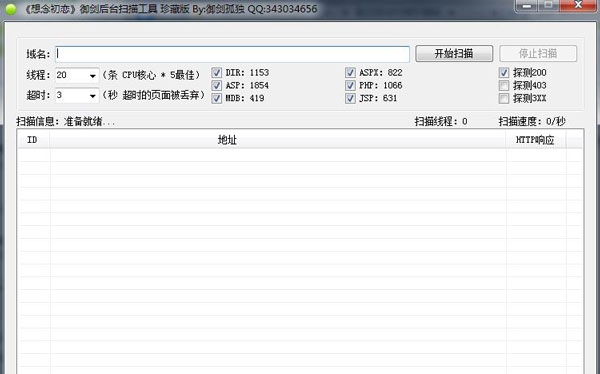Maximize the scanner window

(x=548, y=5)
